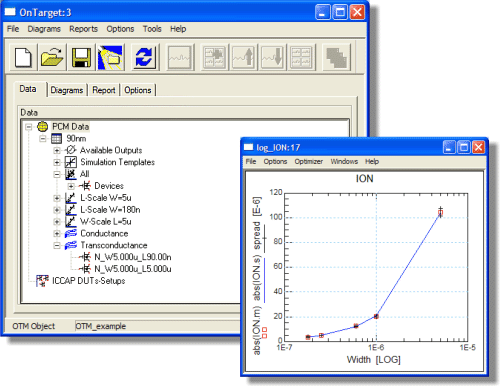Expand the Devices node
The height and width of the screenshot is (387, 501).
coord(71,186)
